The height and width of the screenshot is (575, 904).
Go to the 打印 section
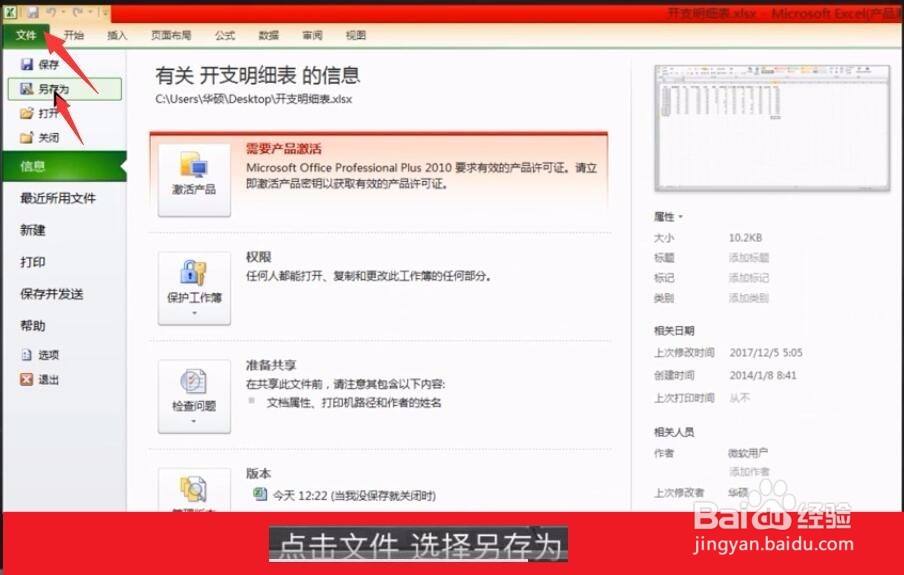coord(33,262)
